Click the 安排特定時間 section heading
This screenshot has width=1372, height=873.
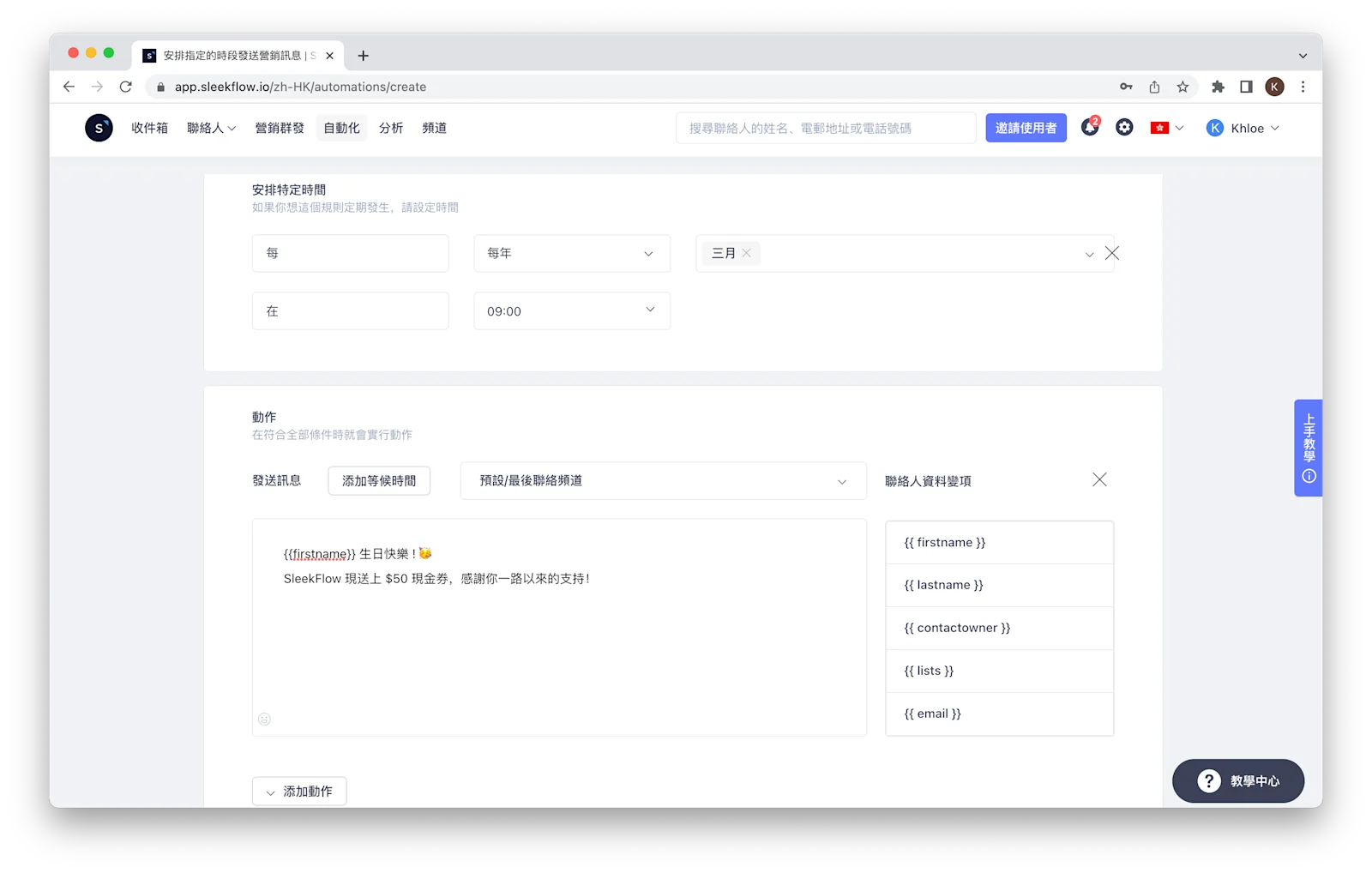pyautogui.click(x=289, y=190)
